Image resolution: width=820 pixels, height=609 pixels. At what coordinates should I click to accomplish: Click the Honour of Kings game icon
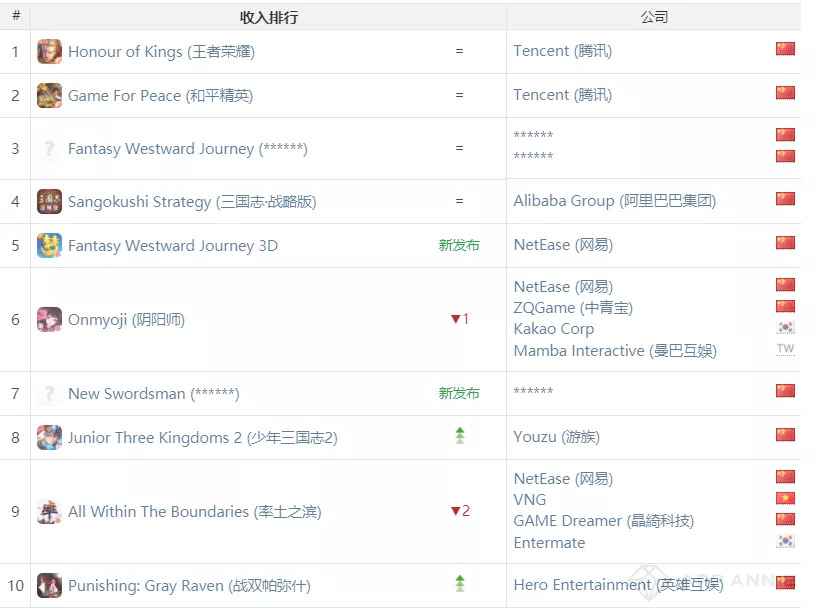[x=49, y=52]
